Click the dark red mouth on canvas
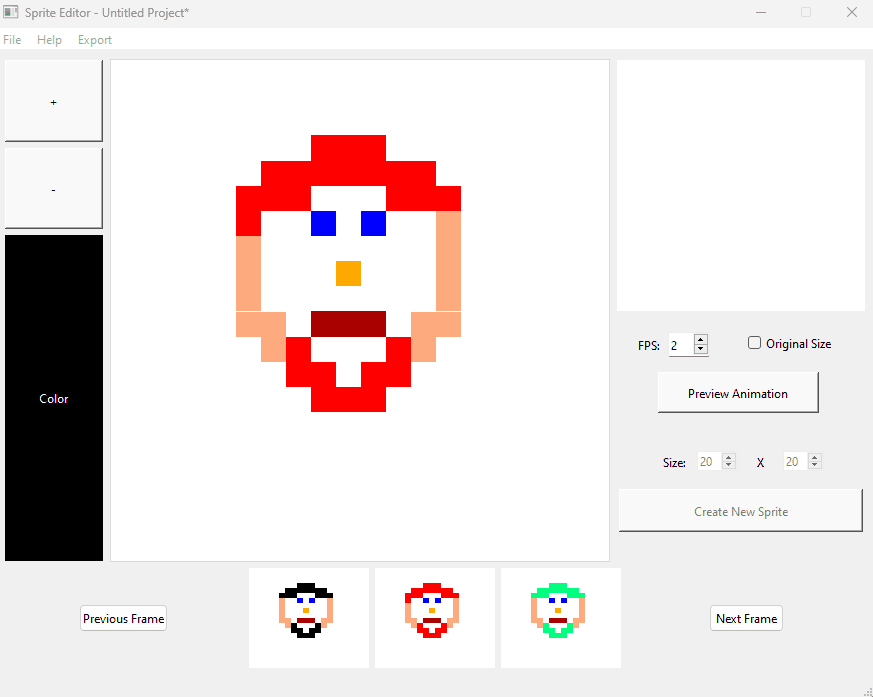 tap(349, 324)
